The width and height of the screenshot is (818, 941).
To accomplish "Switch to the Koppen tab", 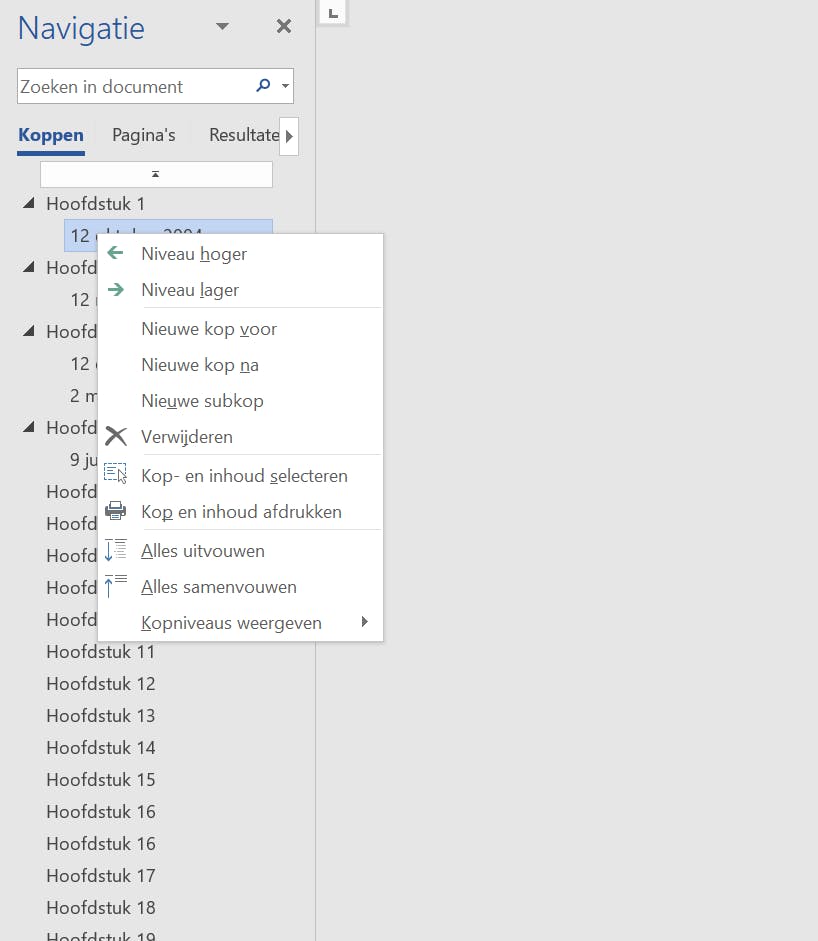I will pyautogui.click(x=51, y=136).
